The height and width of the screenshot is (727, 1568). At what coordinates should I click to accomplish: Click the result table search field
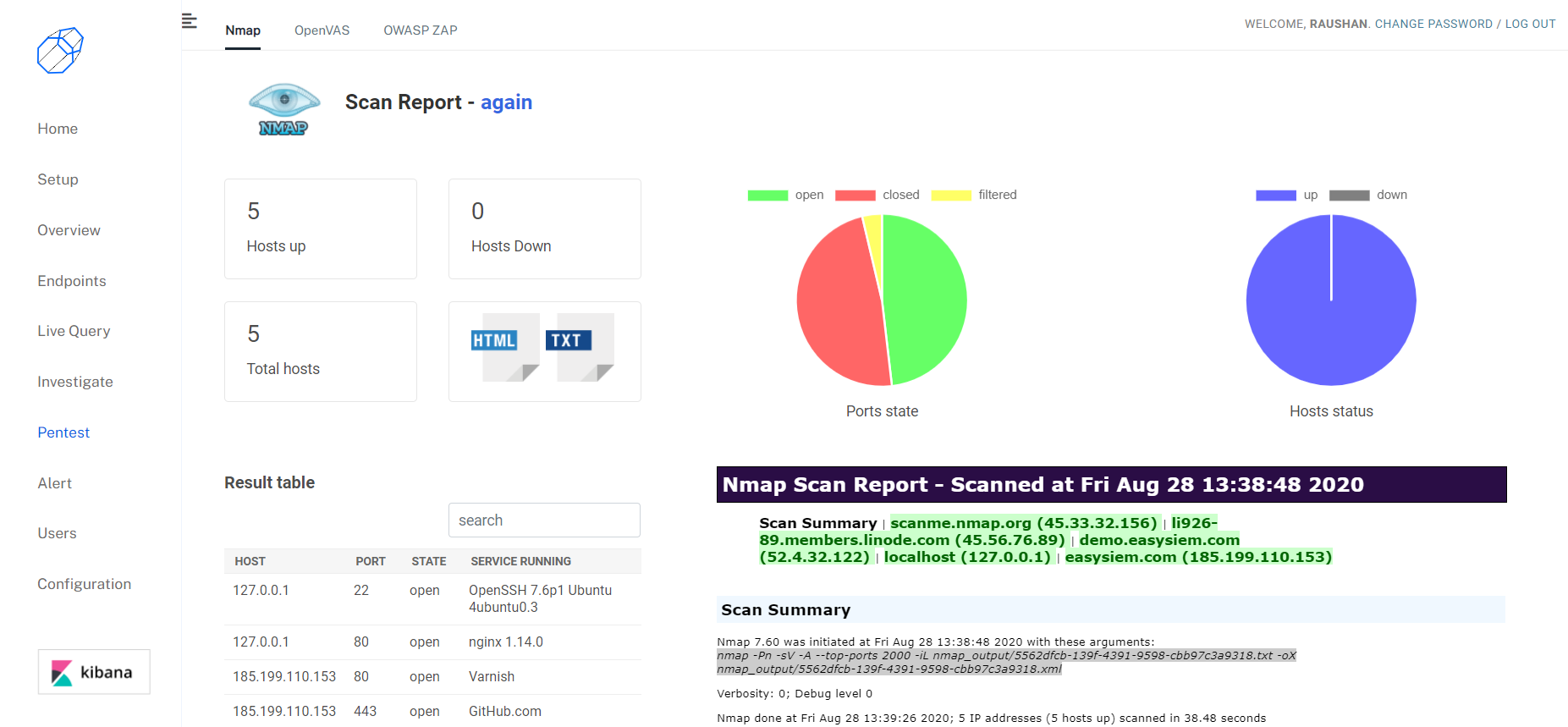544,520
